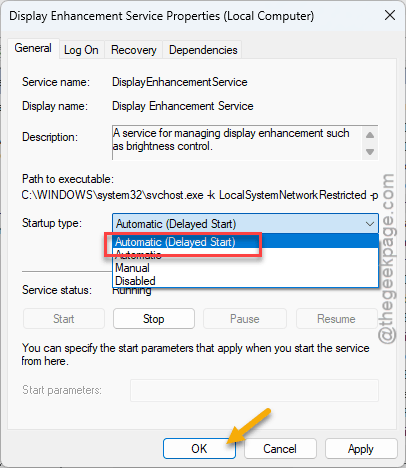The image size is (406, 468).
Task: Stop the running service
Action: point(154,319)
